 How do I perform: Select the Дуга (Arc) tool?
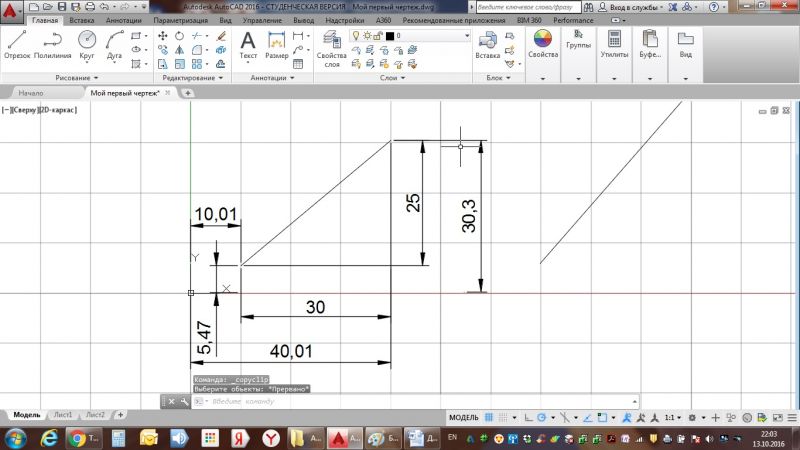pos(114,44)
